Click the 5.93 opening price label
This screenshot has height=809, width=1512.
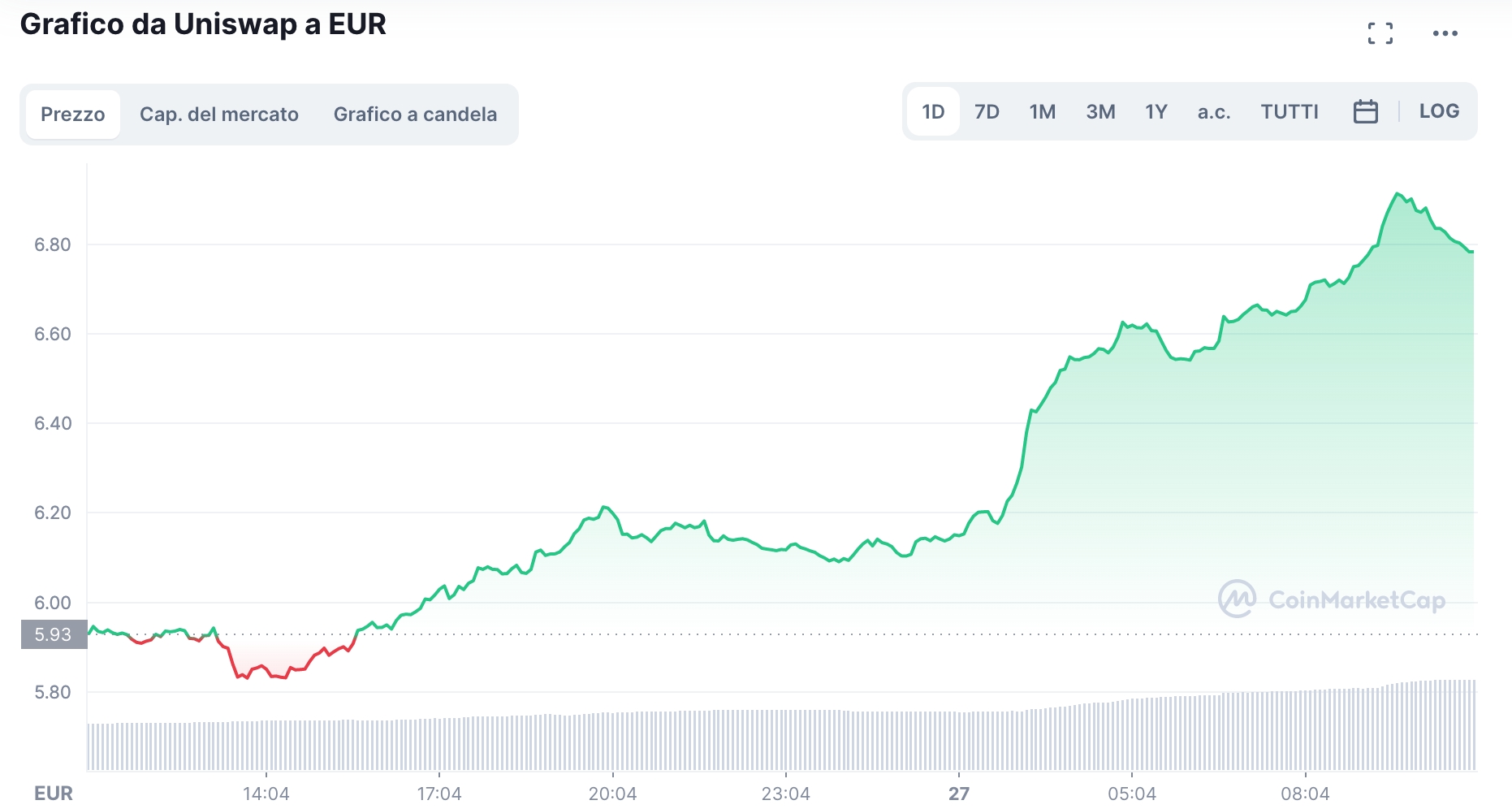54,634
